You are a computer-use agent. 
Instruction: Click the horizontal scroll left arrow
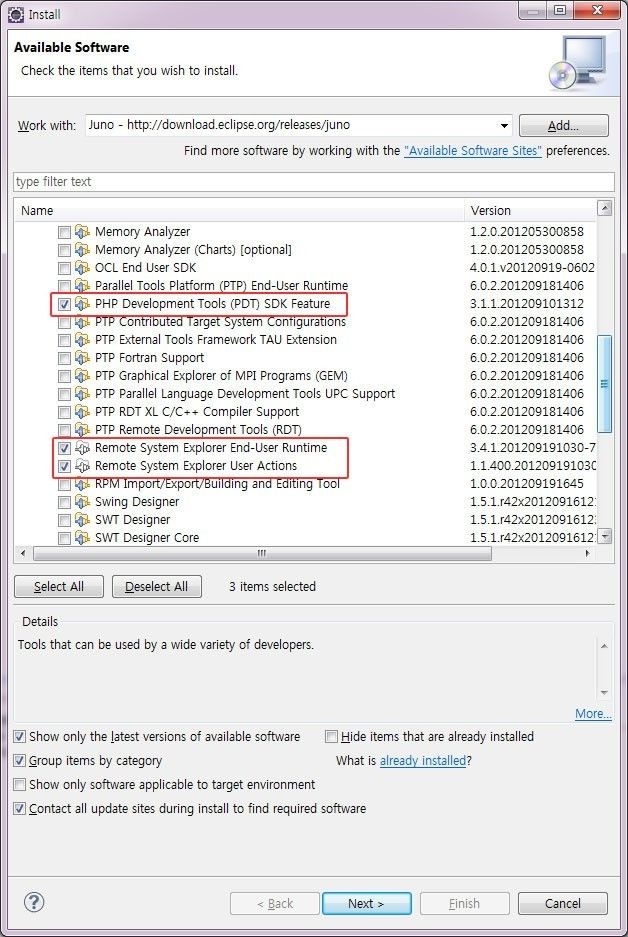23,553
